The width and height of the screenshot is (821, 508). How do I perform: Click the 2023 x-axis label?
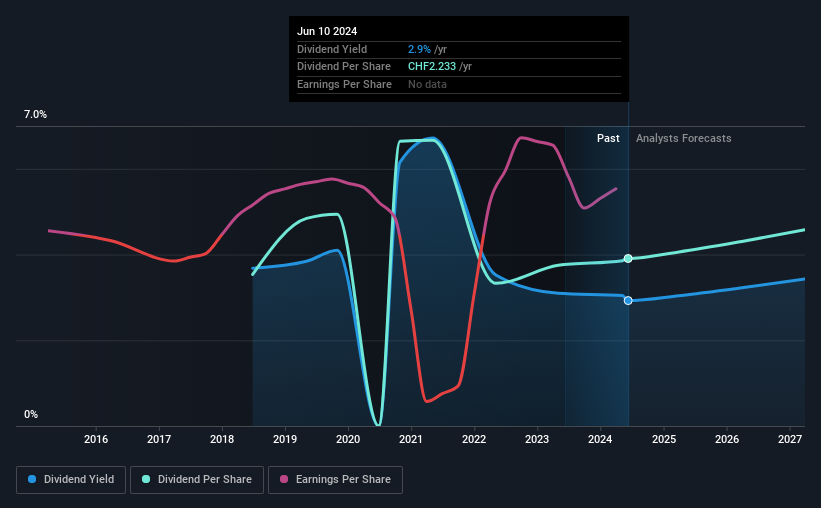(x=537, y=439)
